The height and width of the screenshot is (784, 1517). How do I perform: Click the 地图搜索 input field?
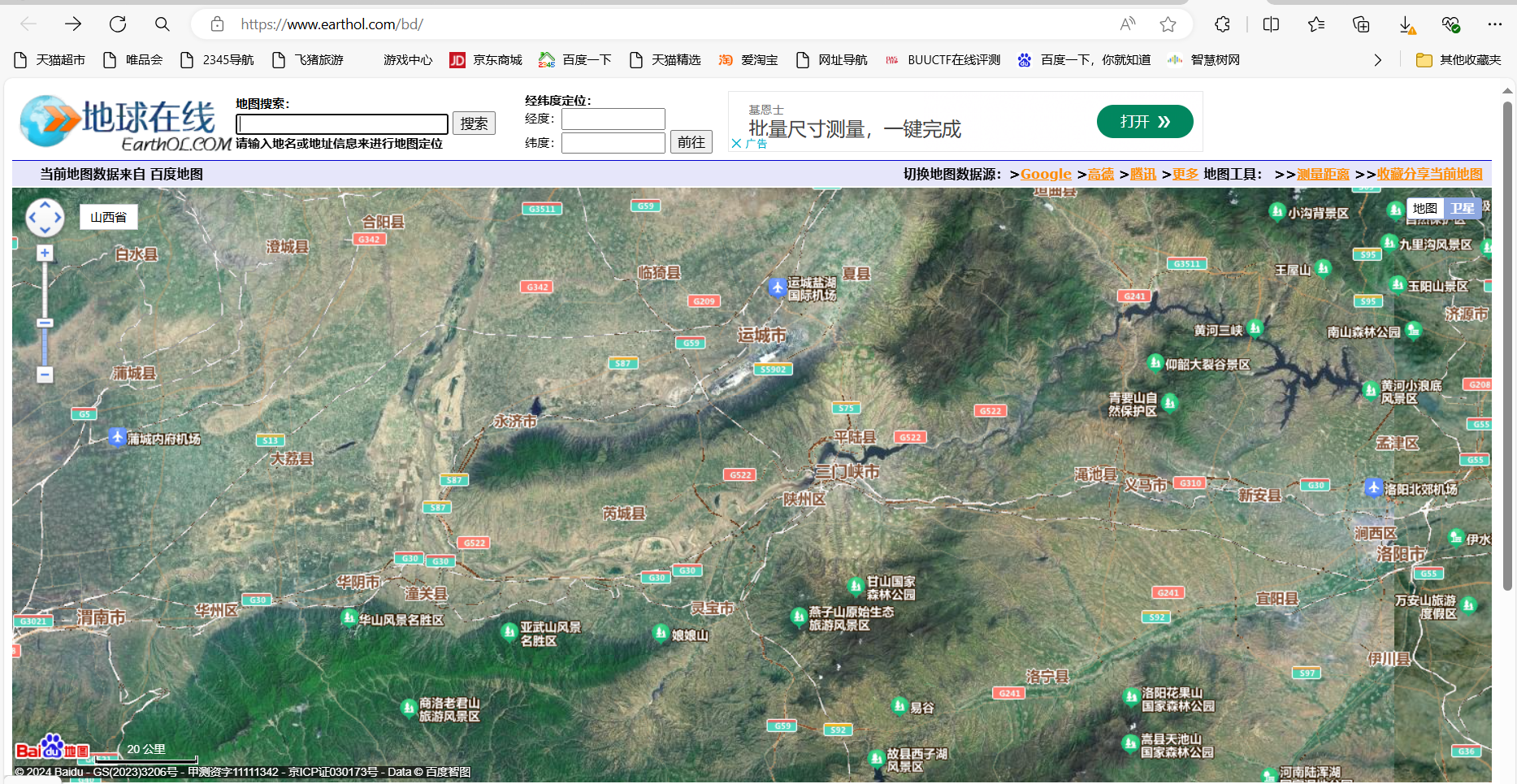pyautogui.click(x=342, y=123)
